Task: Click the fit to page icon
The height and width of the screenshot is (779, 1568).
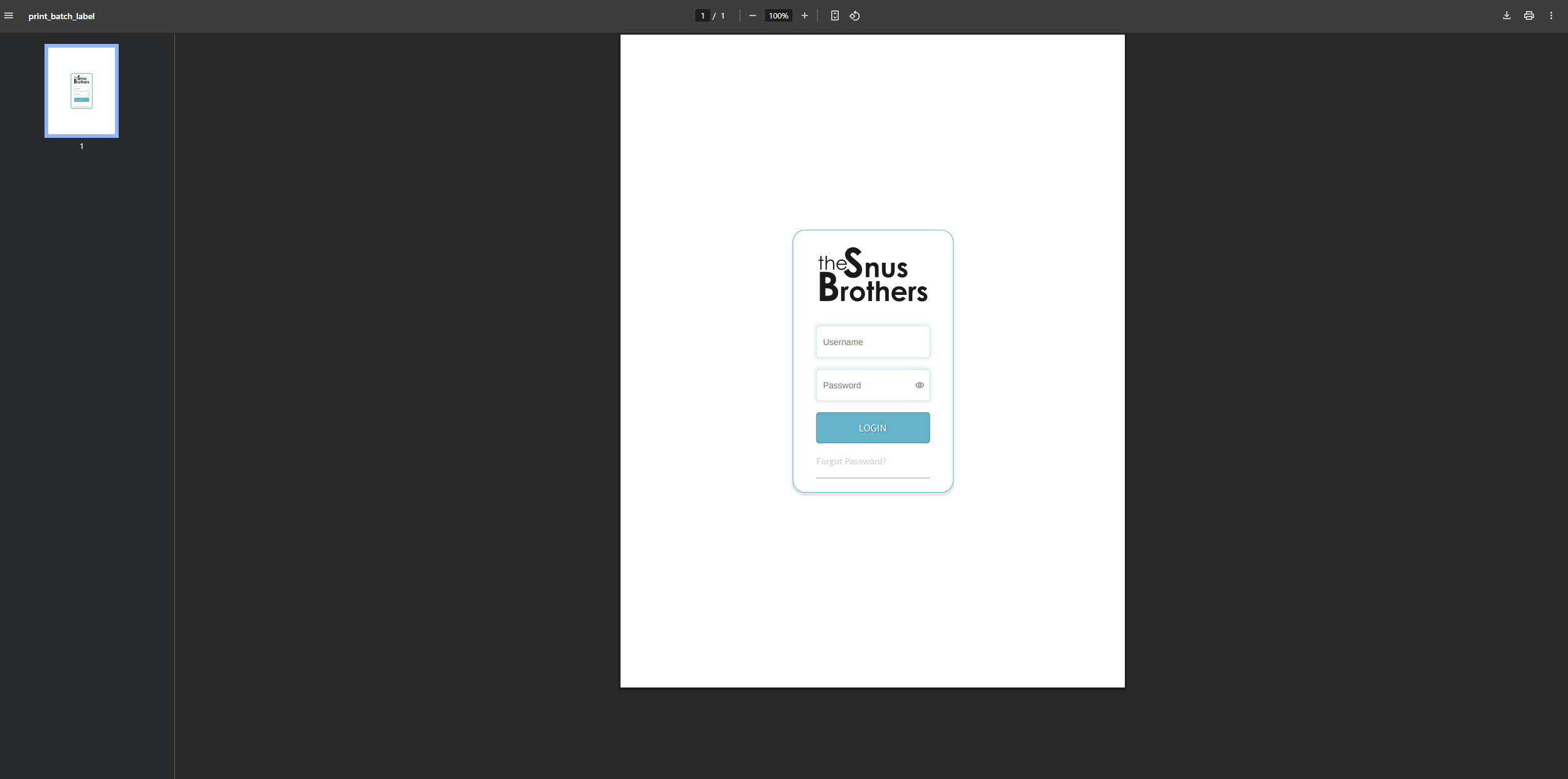Action: [x=834, y=16]
